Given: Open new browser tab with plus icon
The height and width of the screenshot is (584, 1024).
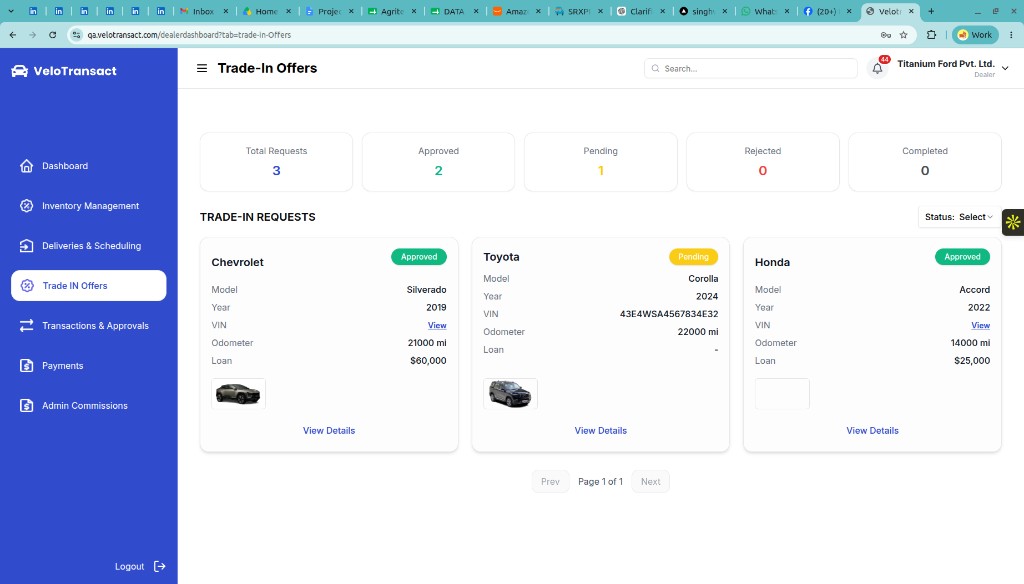Looking at the screenshot, I should click(x=931, y=11).
